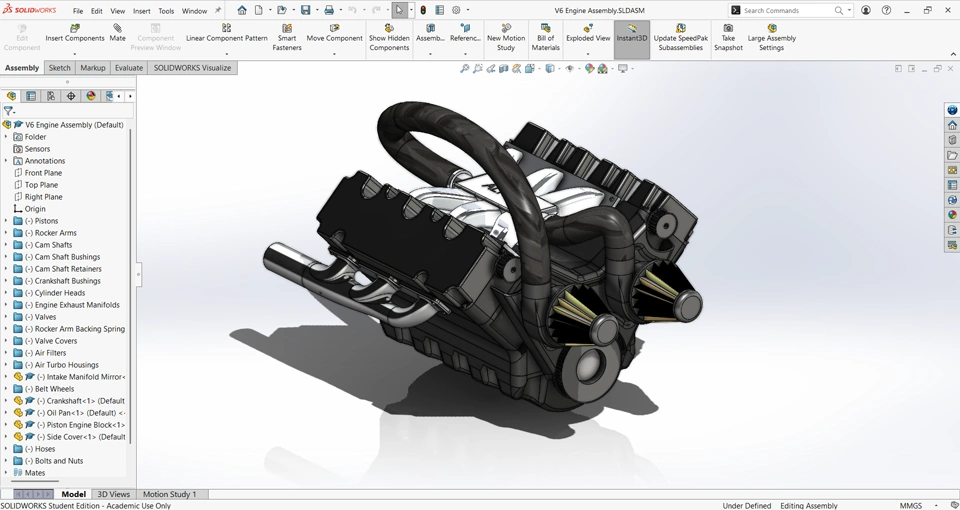Open the Markup tab
Screen dimensions: 960x510
click(x=92, y=68)
